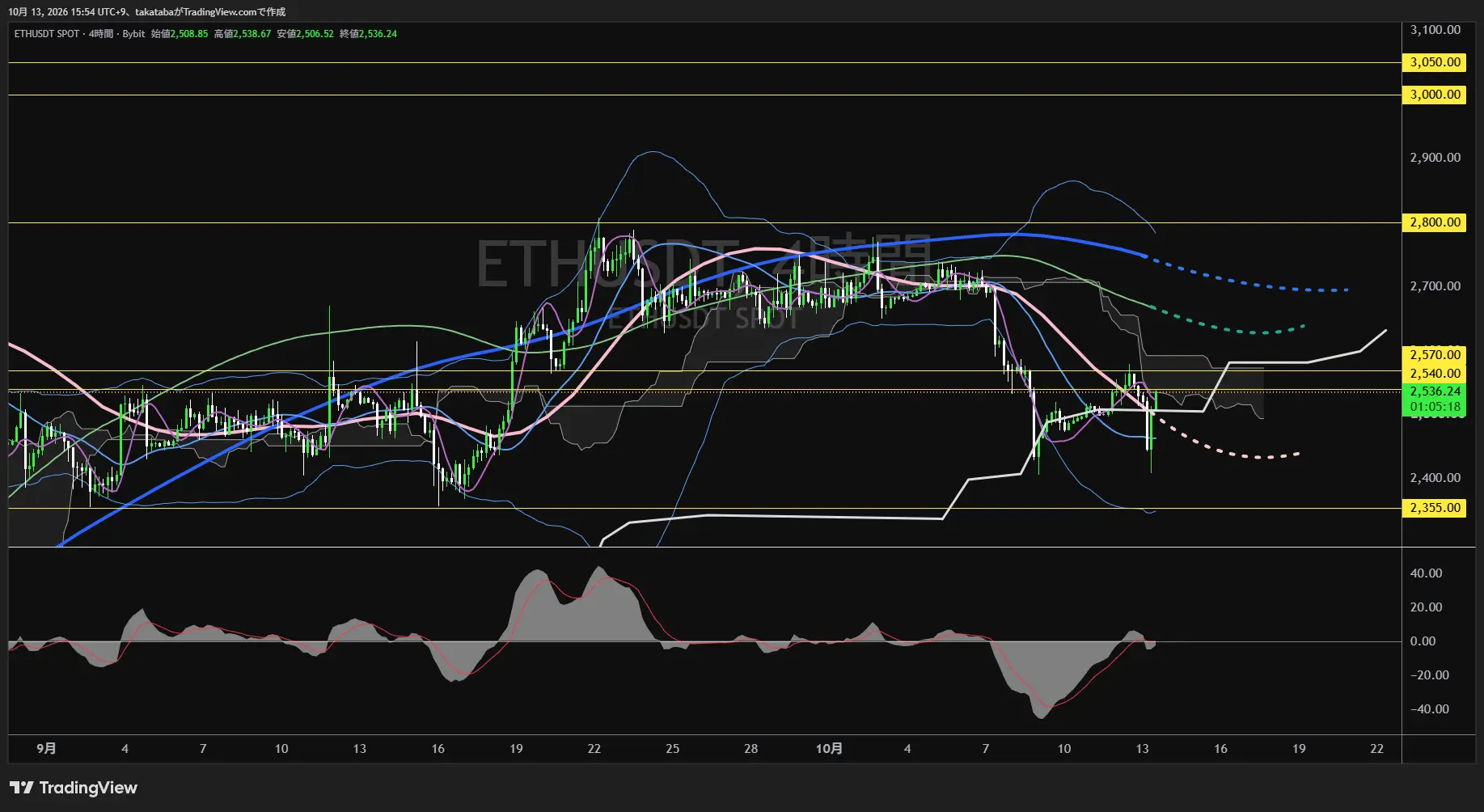Click the 3,000.00 yellow price label

[1435, 95]
